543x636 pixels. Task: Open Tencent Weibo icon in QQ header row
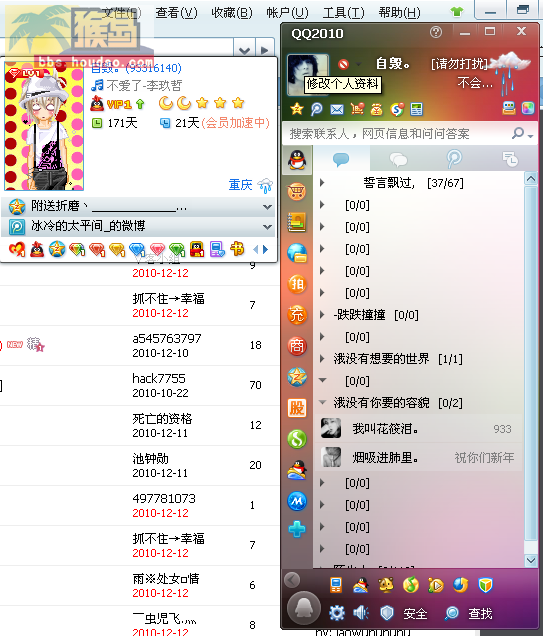pyautogui.click(x=316, y=109)
